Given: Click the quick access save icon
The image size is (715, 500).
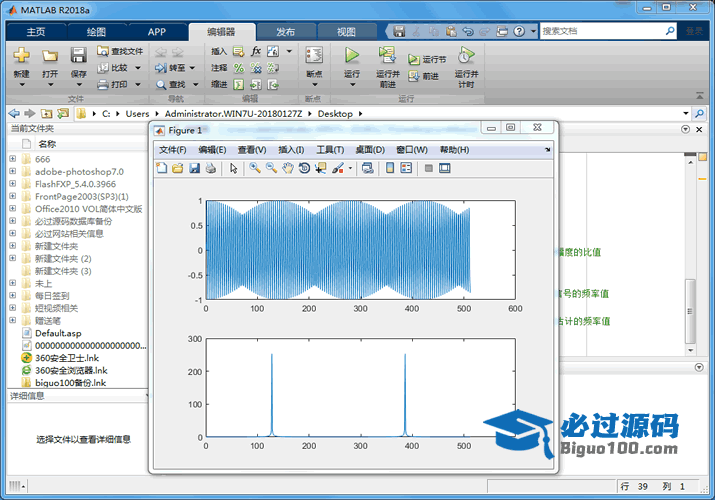Looking at the screenshot, I should [x=399, y=31].
